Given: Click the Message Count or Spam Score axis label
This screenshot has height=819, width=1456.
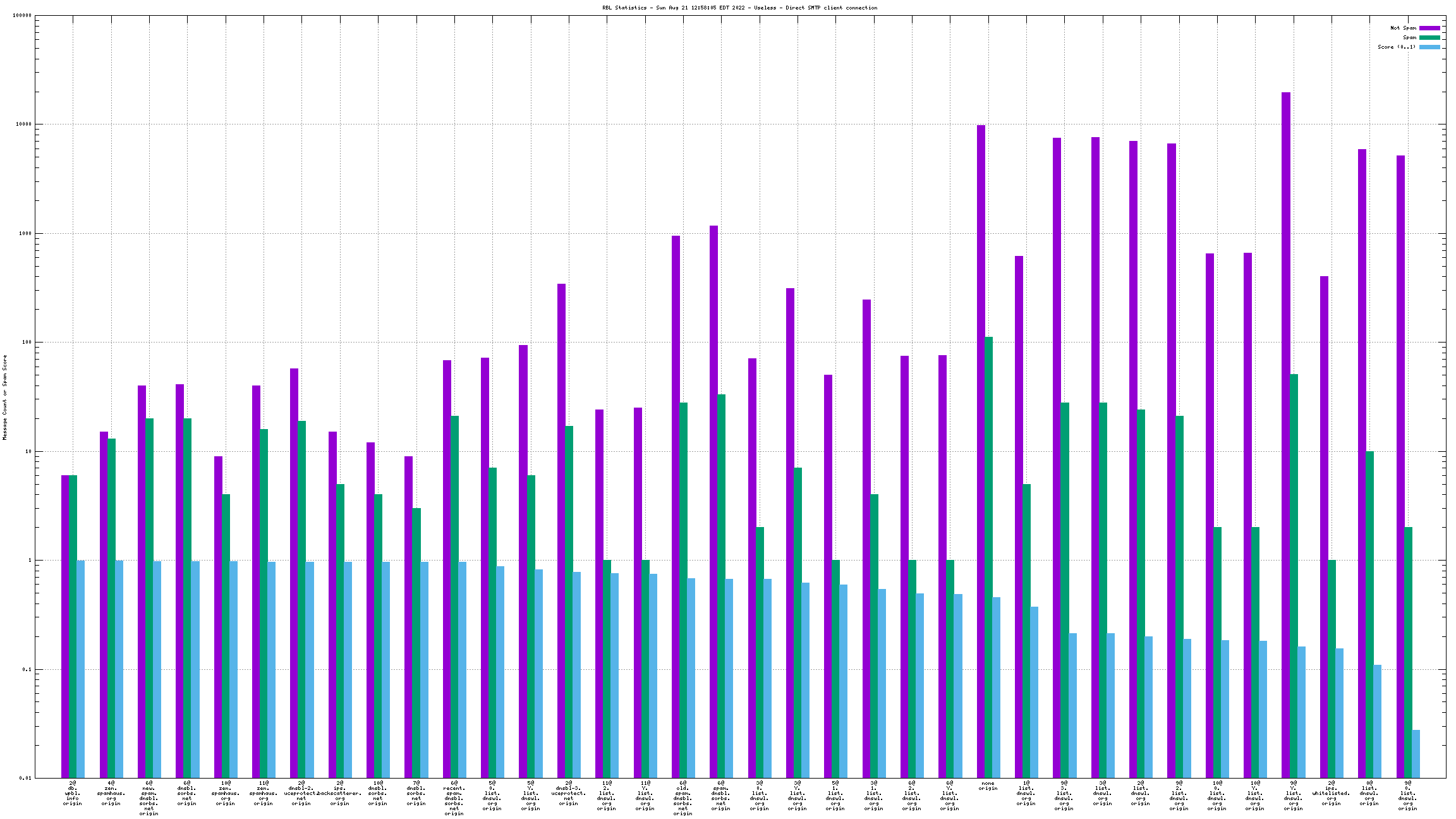Looking at the screenshot, I should [x=5, y=397].
